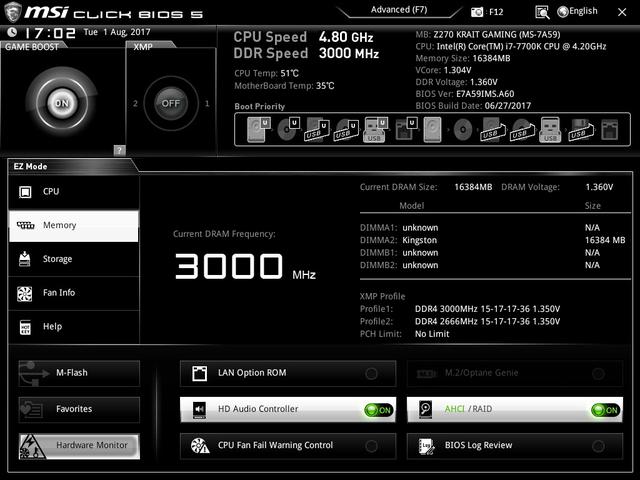The image size is (640, 480).
Task: Click the date Tue 1 Aug, 2017
Action: coord(117,32)
